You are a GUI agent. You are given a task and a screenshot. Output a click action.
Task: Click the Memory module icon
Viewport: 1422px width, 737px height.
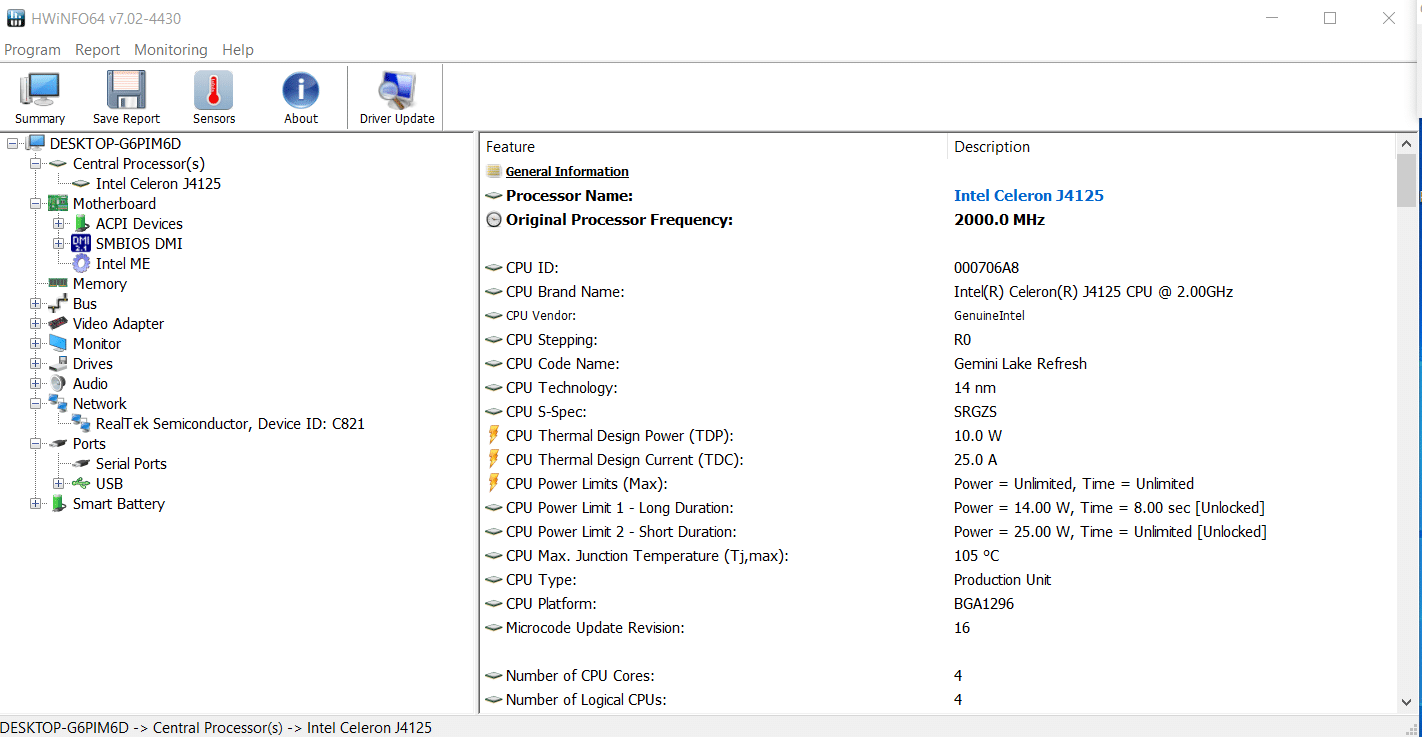(59, 283)
